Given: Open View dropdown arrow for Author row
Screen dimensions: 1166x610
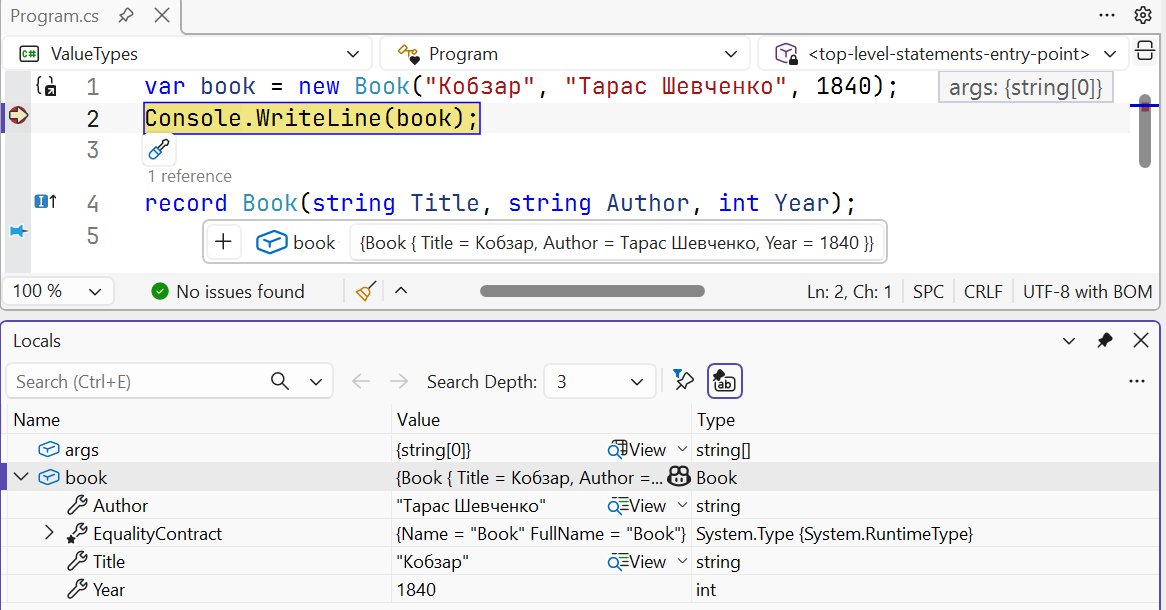Looking at the screenshot, I should tap(682, 505).
